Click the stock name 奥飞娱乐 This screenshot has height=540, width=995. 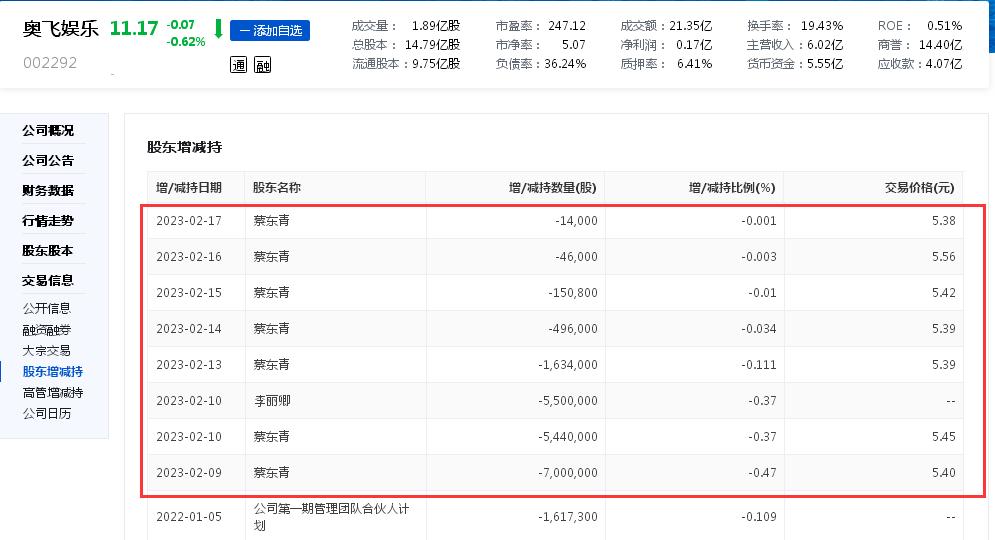click(61, 29)
